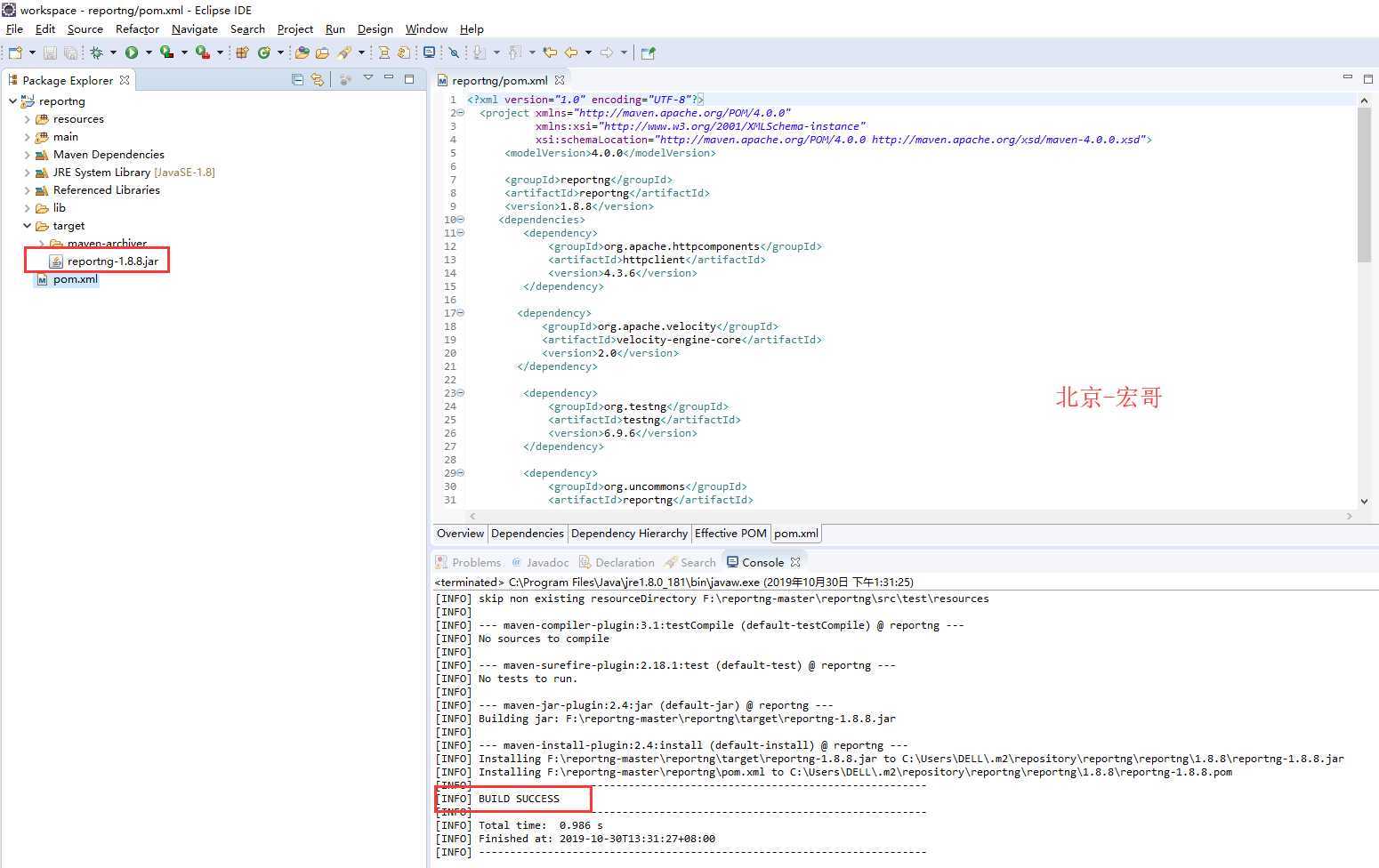The height and width of the screenshot is (868, 1379).
Task: Click editor scroll-down arrow
Action: (x=1364, y=502)
